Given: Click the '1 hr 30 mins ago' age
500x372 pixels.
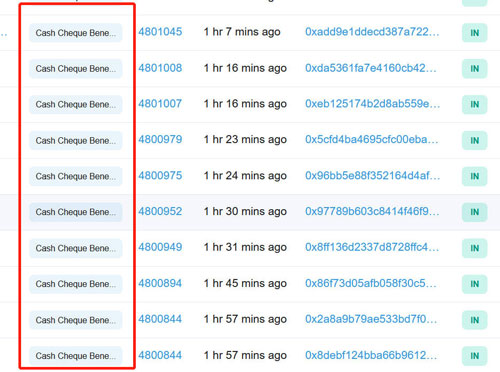Looking at the screenshot, I should [245, 211].
